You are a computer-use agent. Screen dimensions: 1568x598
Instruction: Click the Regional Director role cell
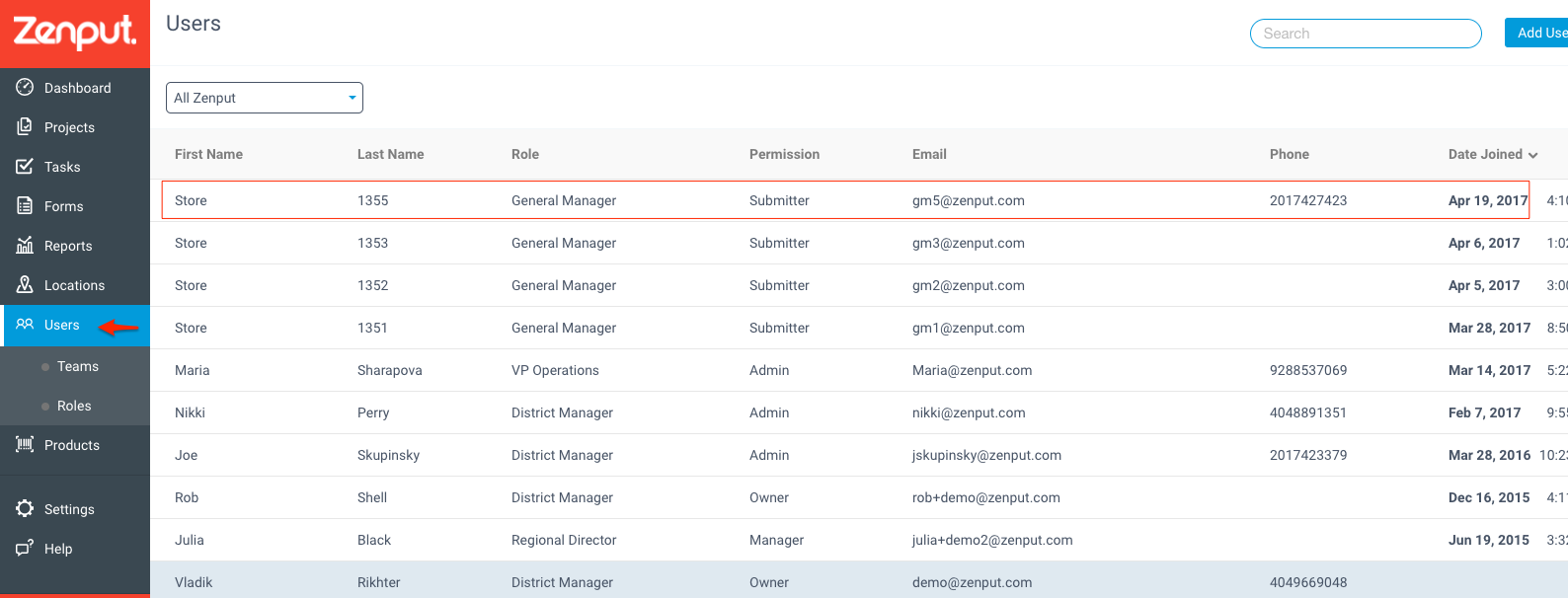564,540
